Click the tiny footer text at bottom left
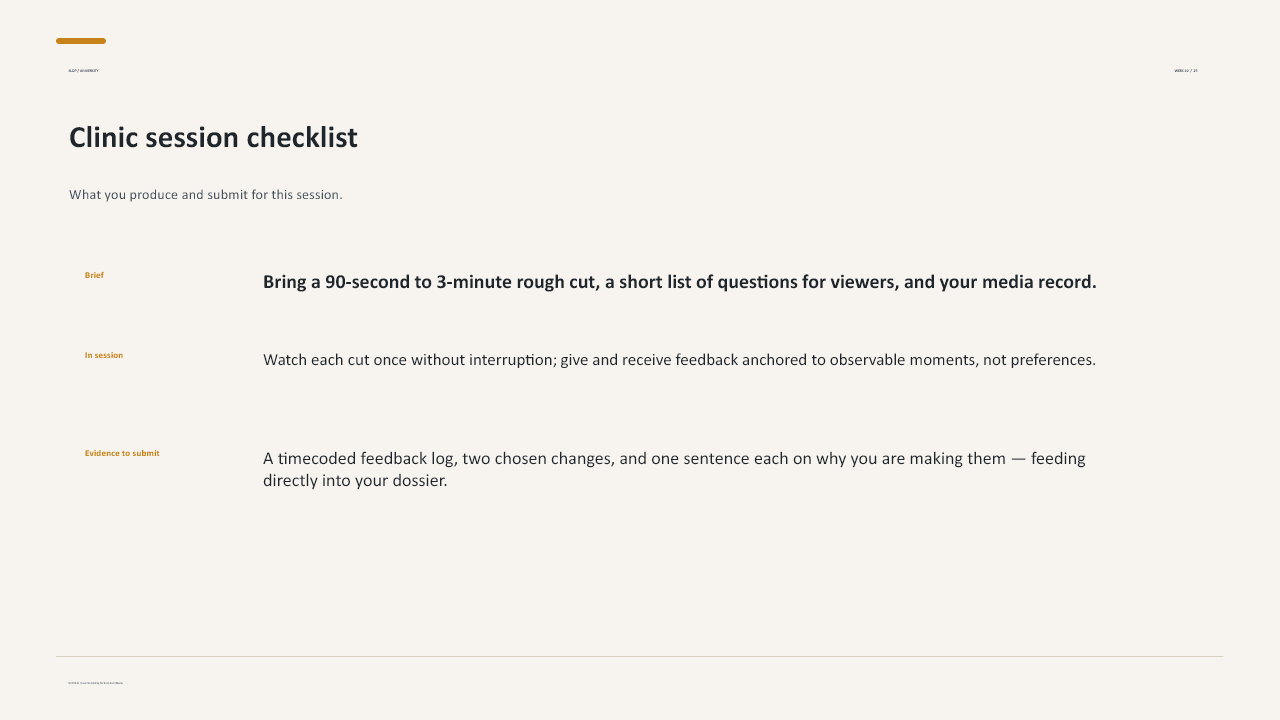Image resolution: width=1280 pixels, height=720 pixels. pos(96,683)
